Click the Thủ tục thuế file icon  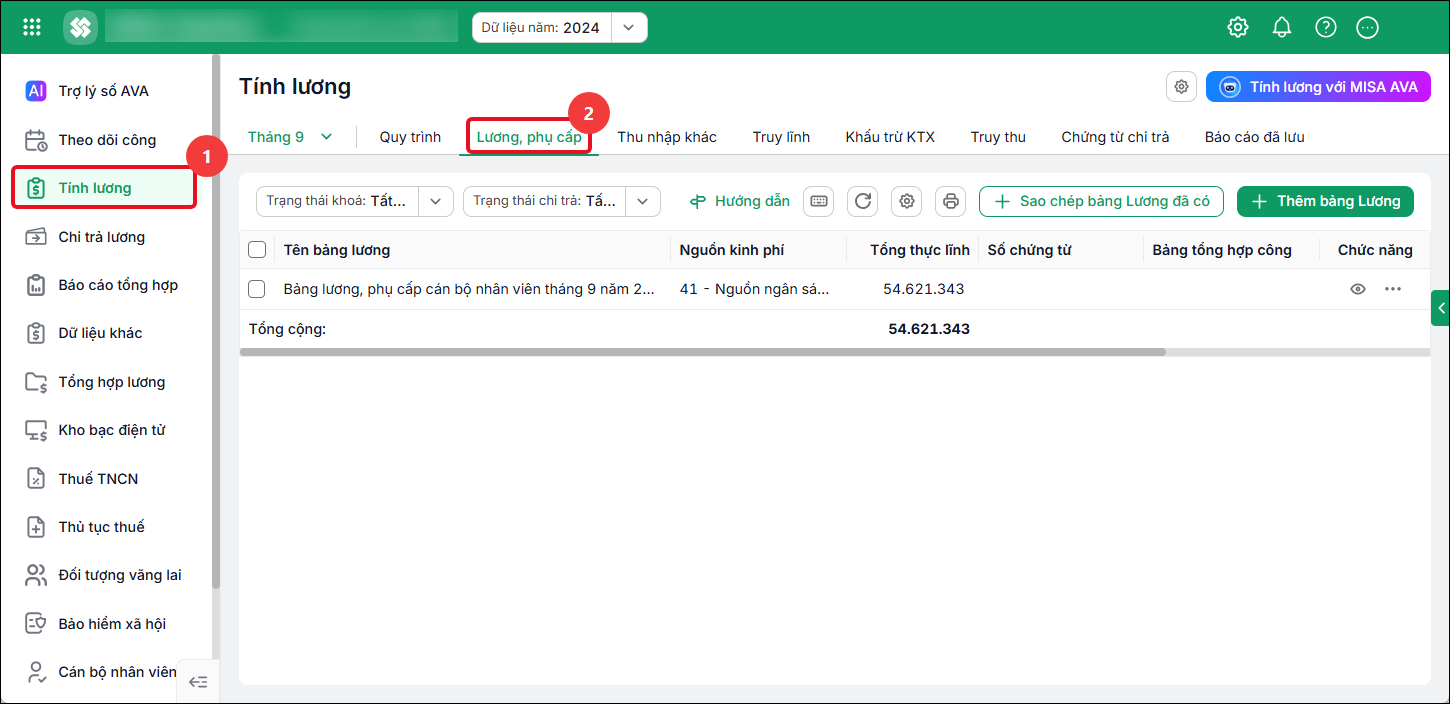[36, 527]
